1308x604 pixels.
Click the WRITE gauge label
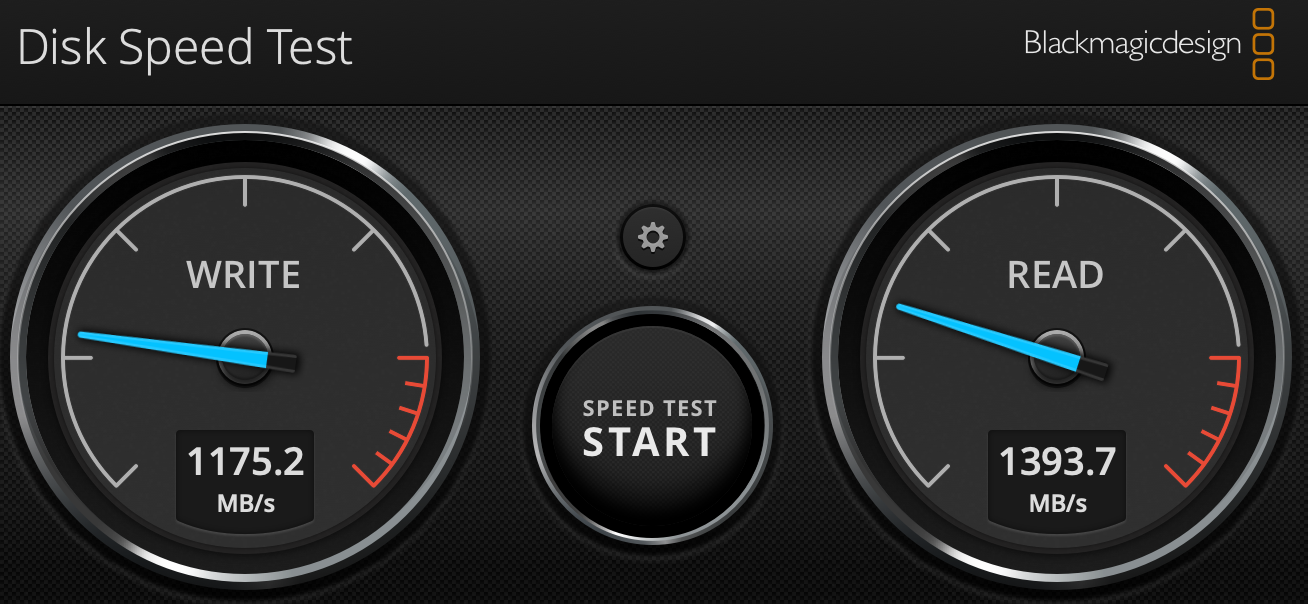point(243,275)
